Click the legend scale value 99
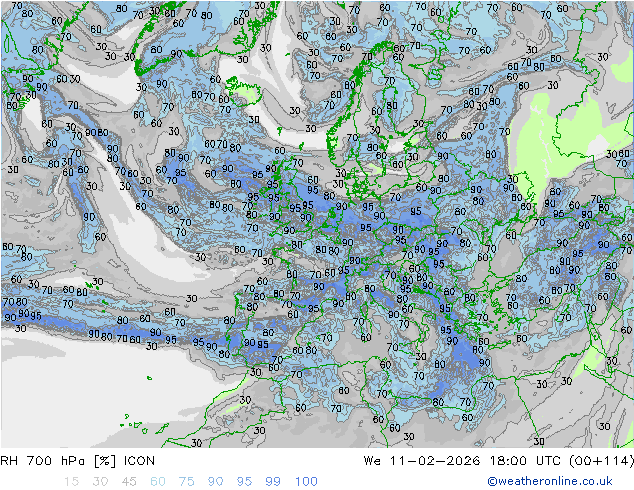 (x=273, y=482)
